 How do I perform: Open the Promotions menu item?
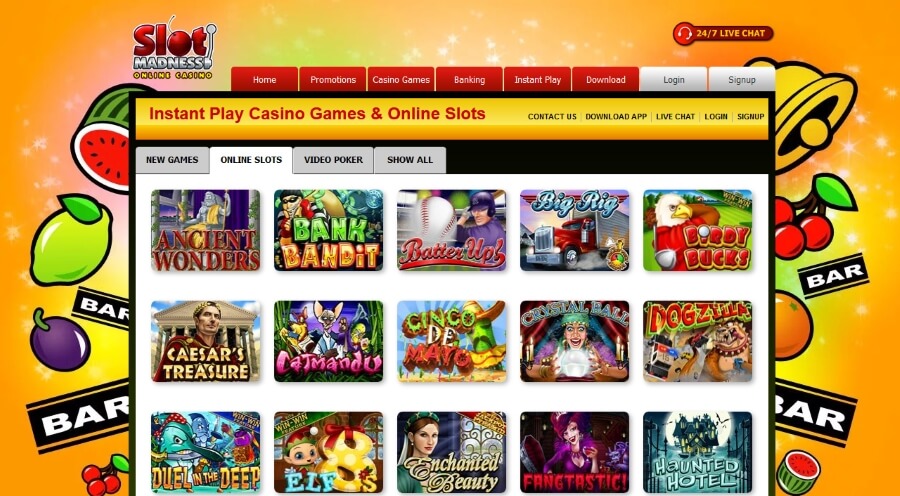point(333,80)
